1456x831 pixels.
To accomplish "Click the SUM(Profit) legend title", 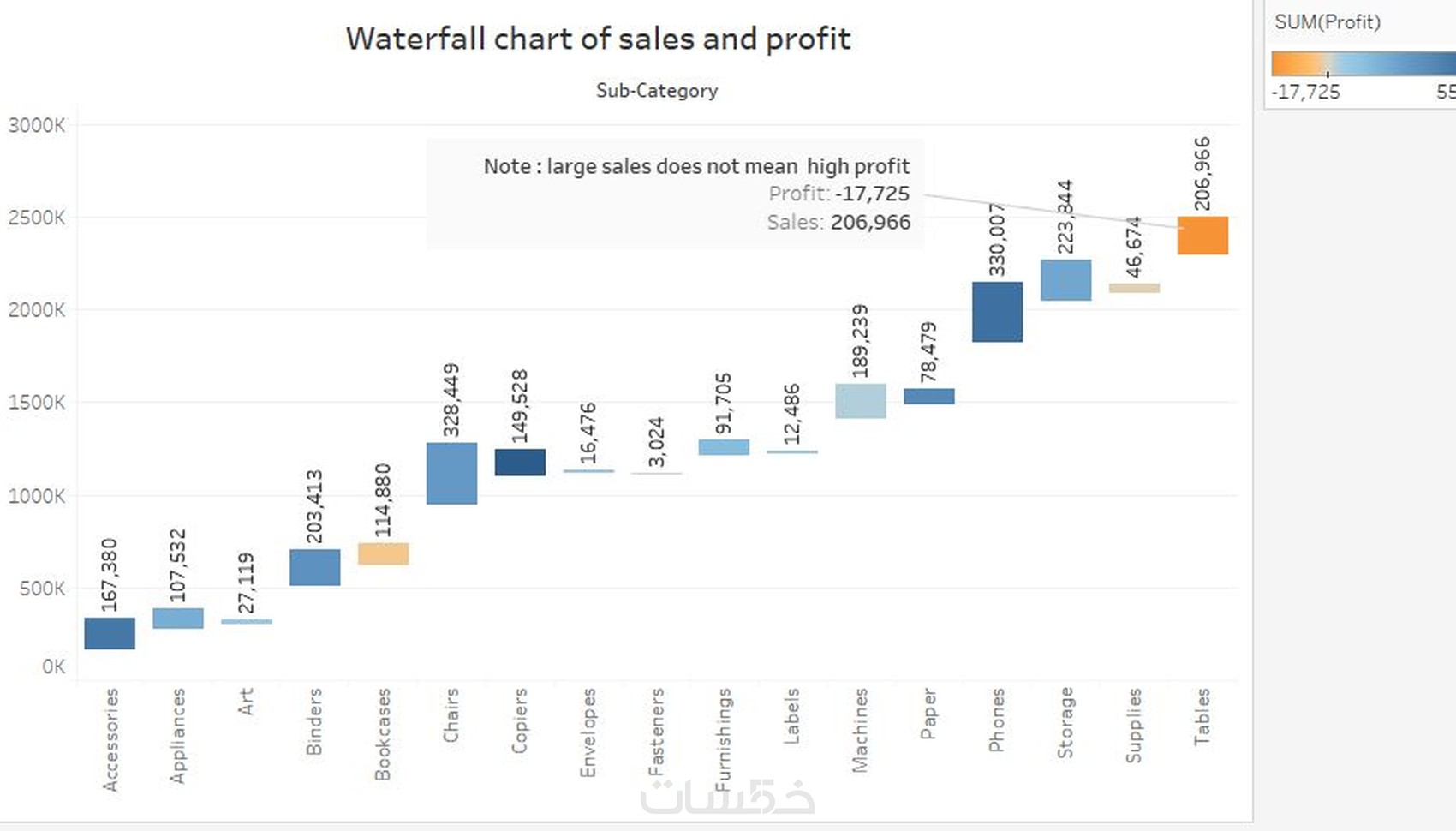I will click(x=1328, y=22).
